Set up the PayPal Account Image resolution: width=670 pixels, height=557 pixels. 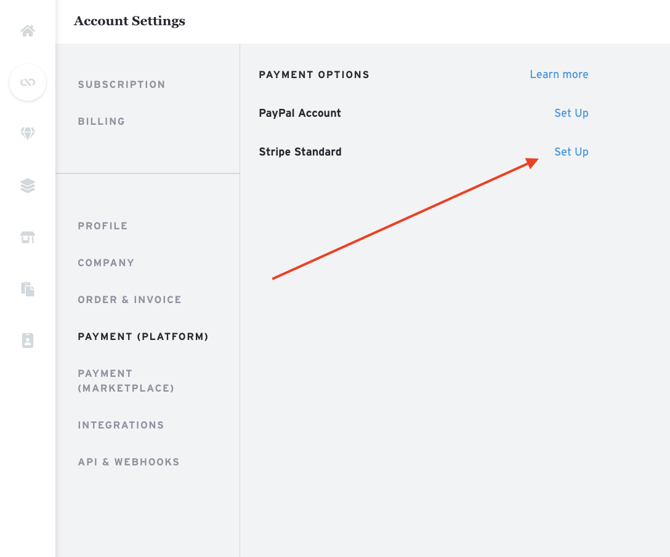[571, 113]
